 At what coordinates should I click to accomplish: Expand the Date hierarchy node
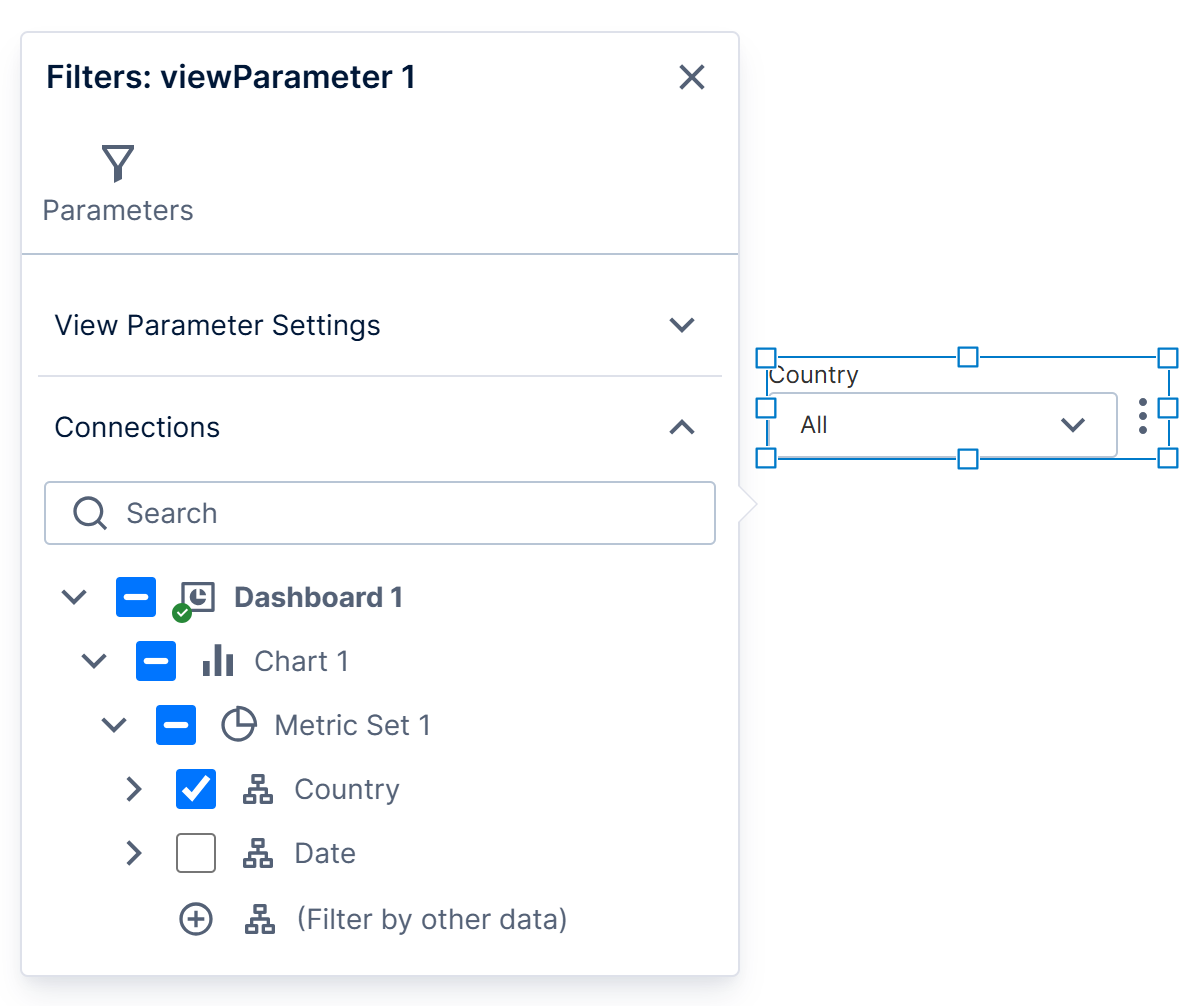pyautogui.click(x=134, y=853)
